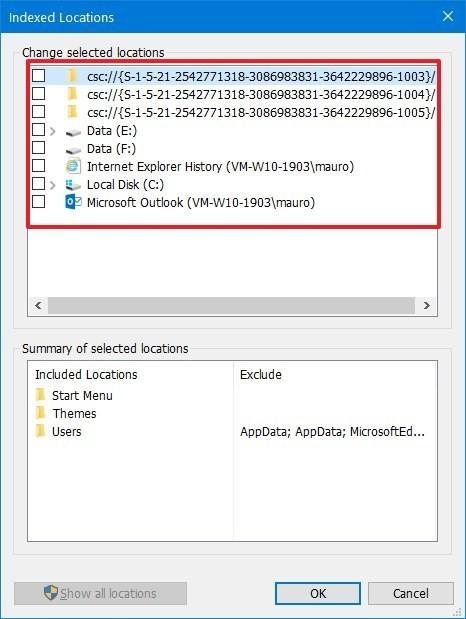This screenshot has width=466, height=619.
Task: Select the Start Menu folder icon
Action: coord(40,395)
